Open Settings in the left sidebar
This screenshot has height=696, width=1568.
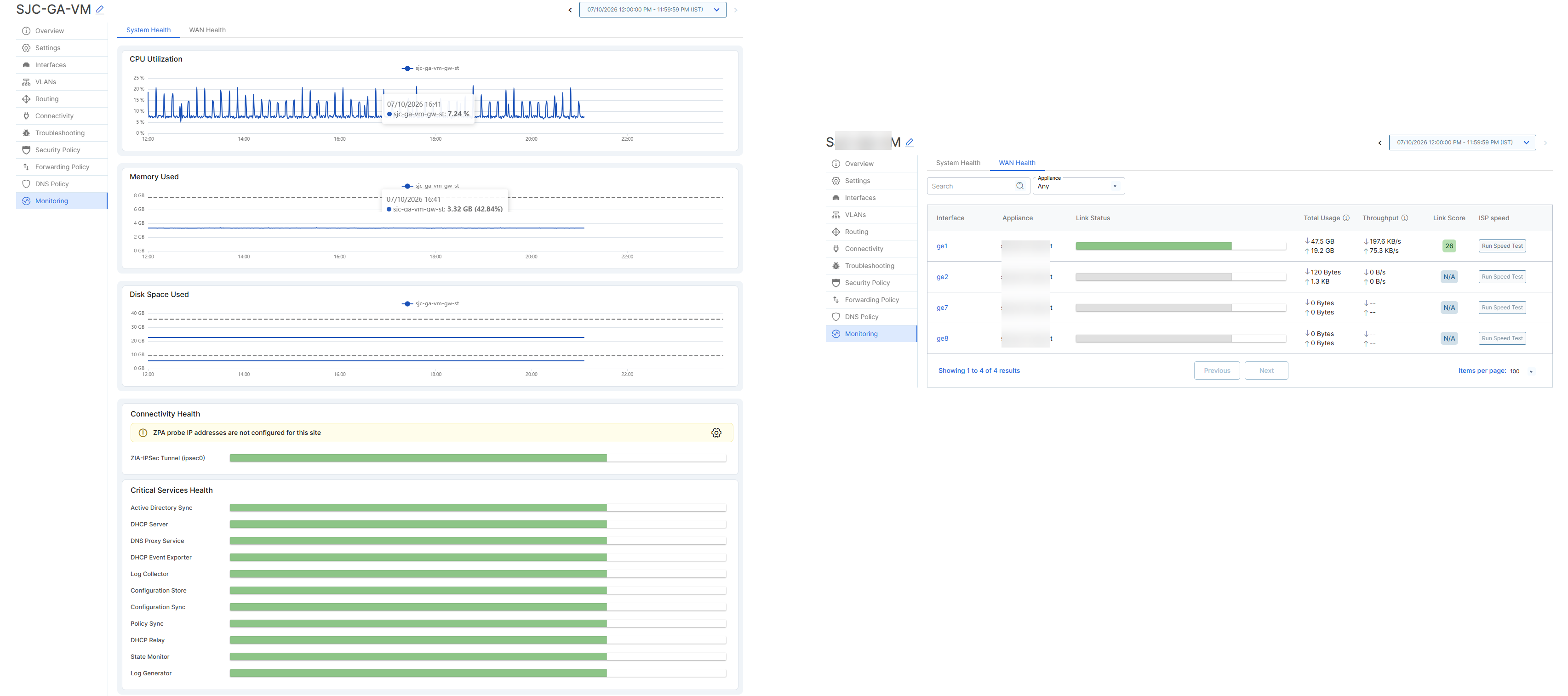pyautogui.click(x=62, y=48)
